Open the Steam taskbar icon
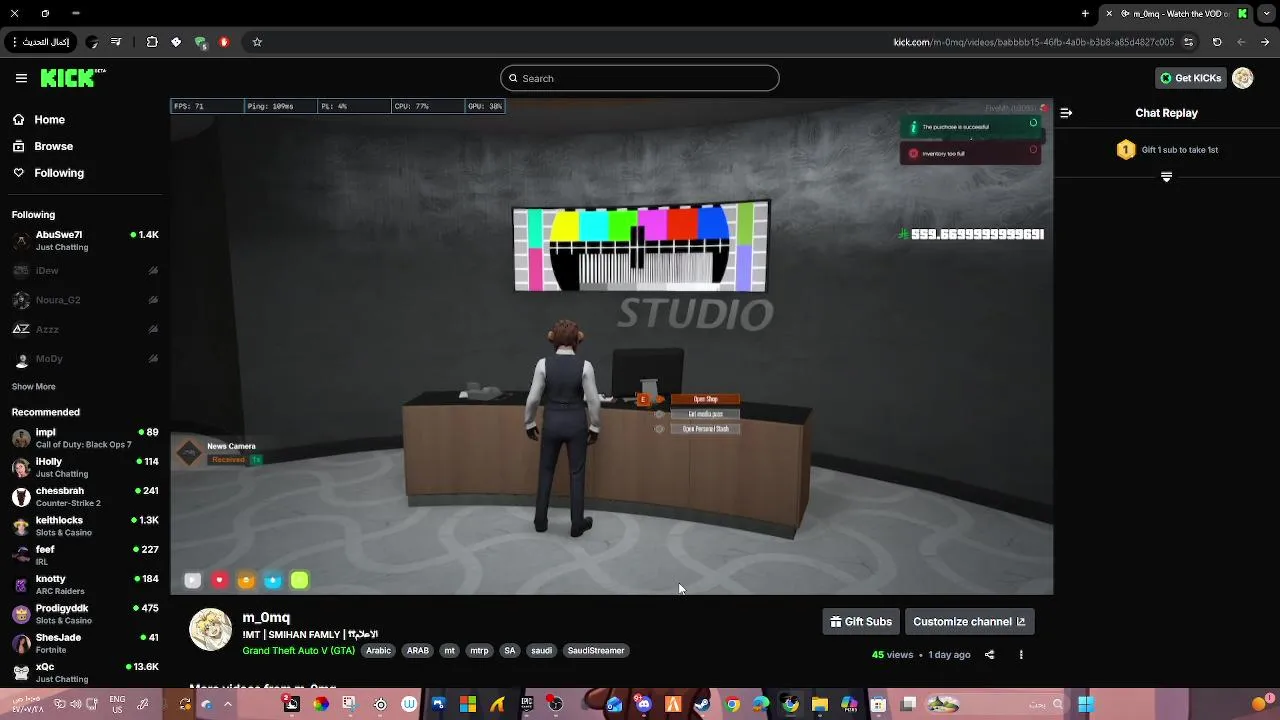The width and height of the screenshot is (1280, 720). [x=702, y=704]
